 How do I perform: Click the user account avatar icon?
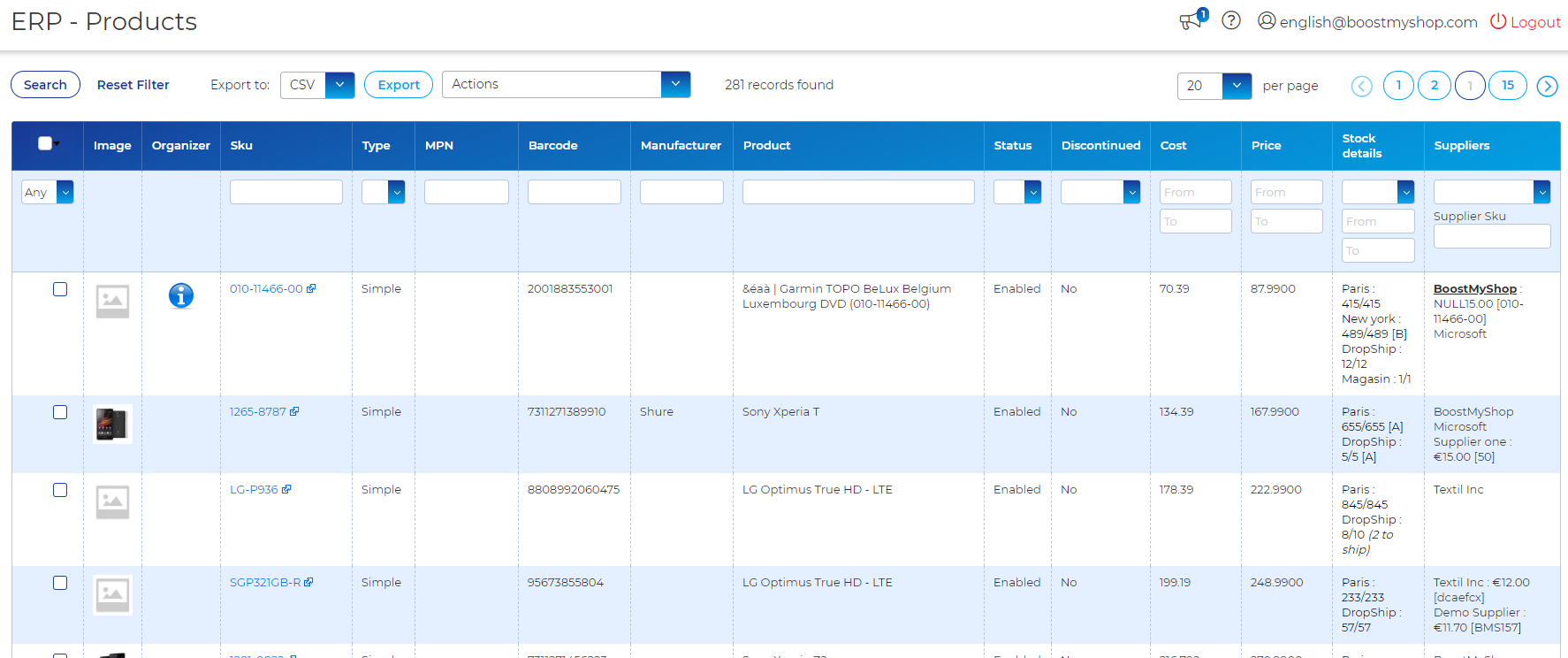pos(1267,20)
